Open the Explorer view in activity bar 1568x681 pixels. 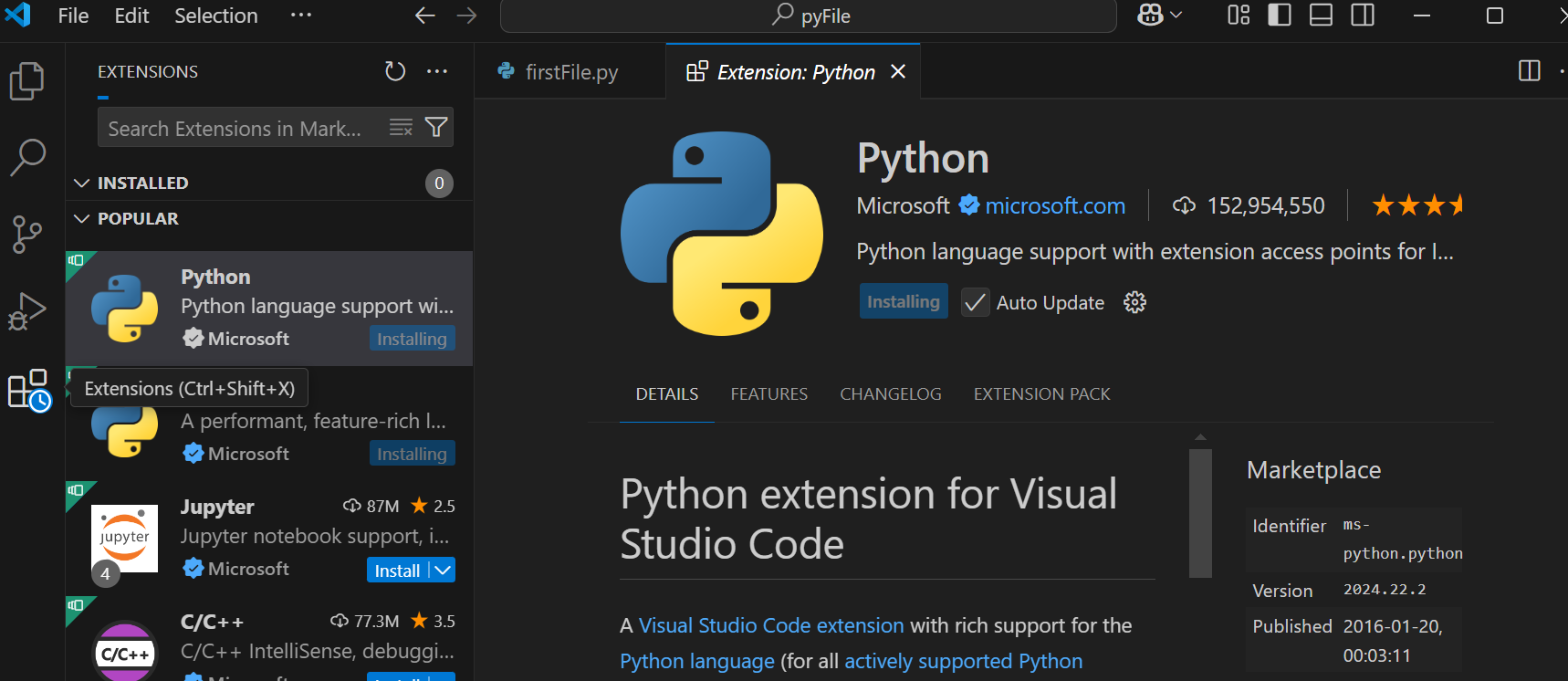coord(27,81)
